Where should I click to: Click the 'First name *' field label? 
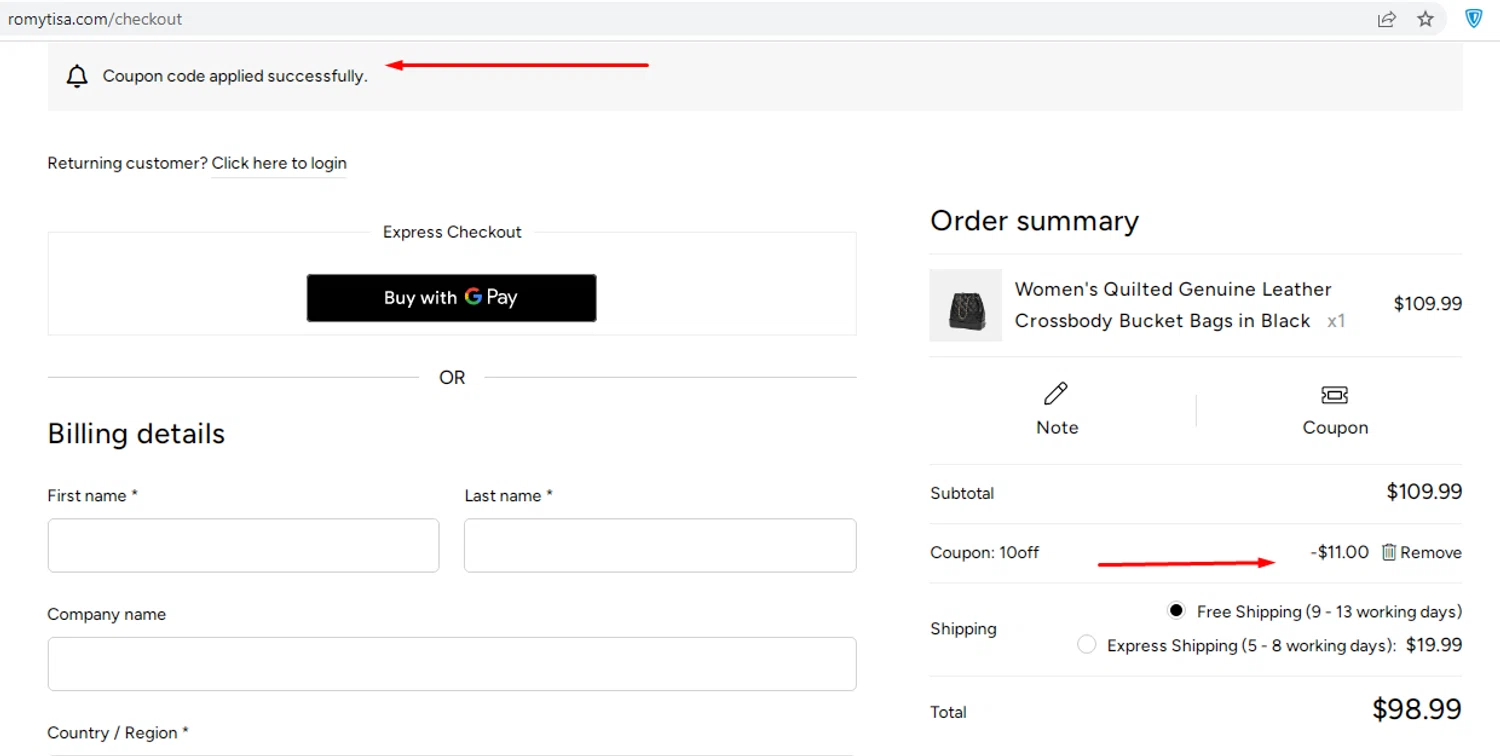[x=92, y=495]
